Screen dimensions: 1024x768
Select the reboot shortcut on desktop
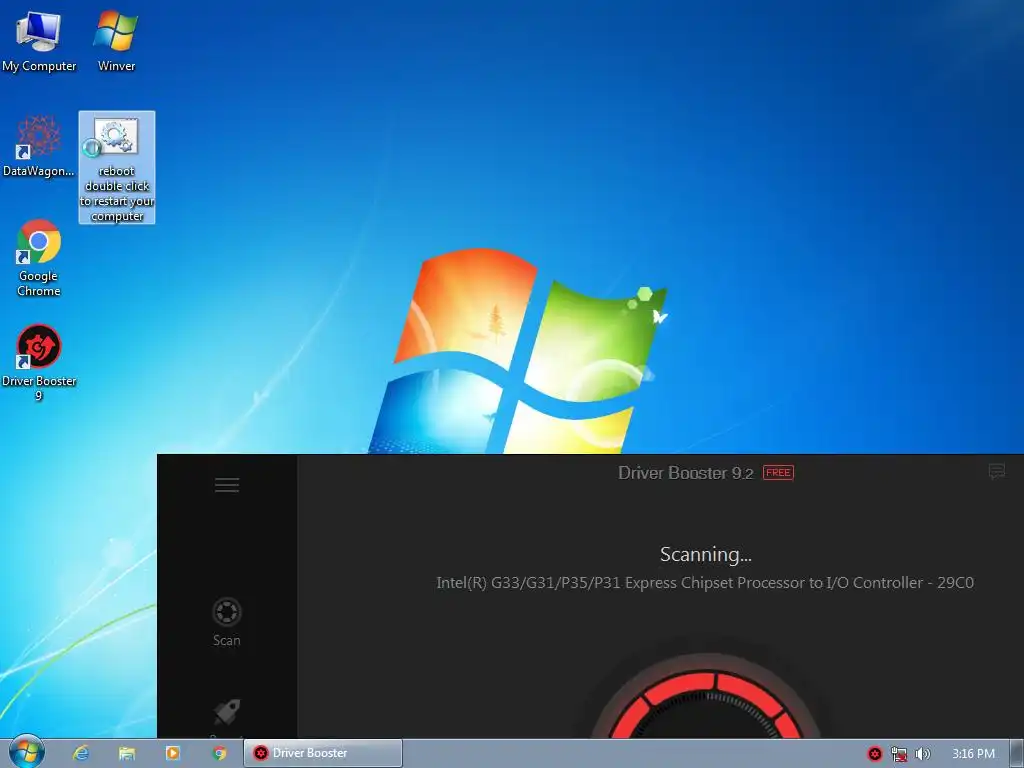pos(117,167)
